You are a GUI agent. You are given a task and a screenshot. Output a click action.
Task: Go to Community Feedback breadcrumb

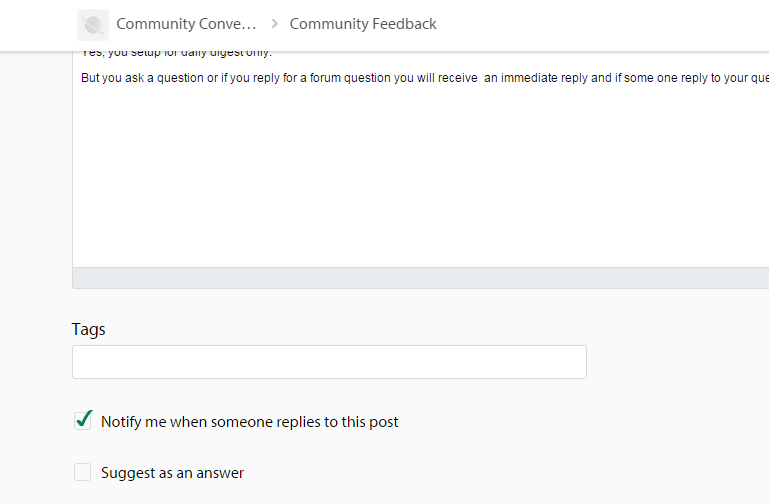coord(363,24)
